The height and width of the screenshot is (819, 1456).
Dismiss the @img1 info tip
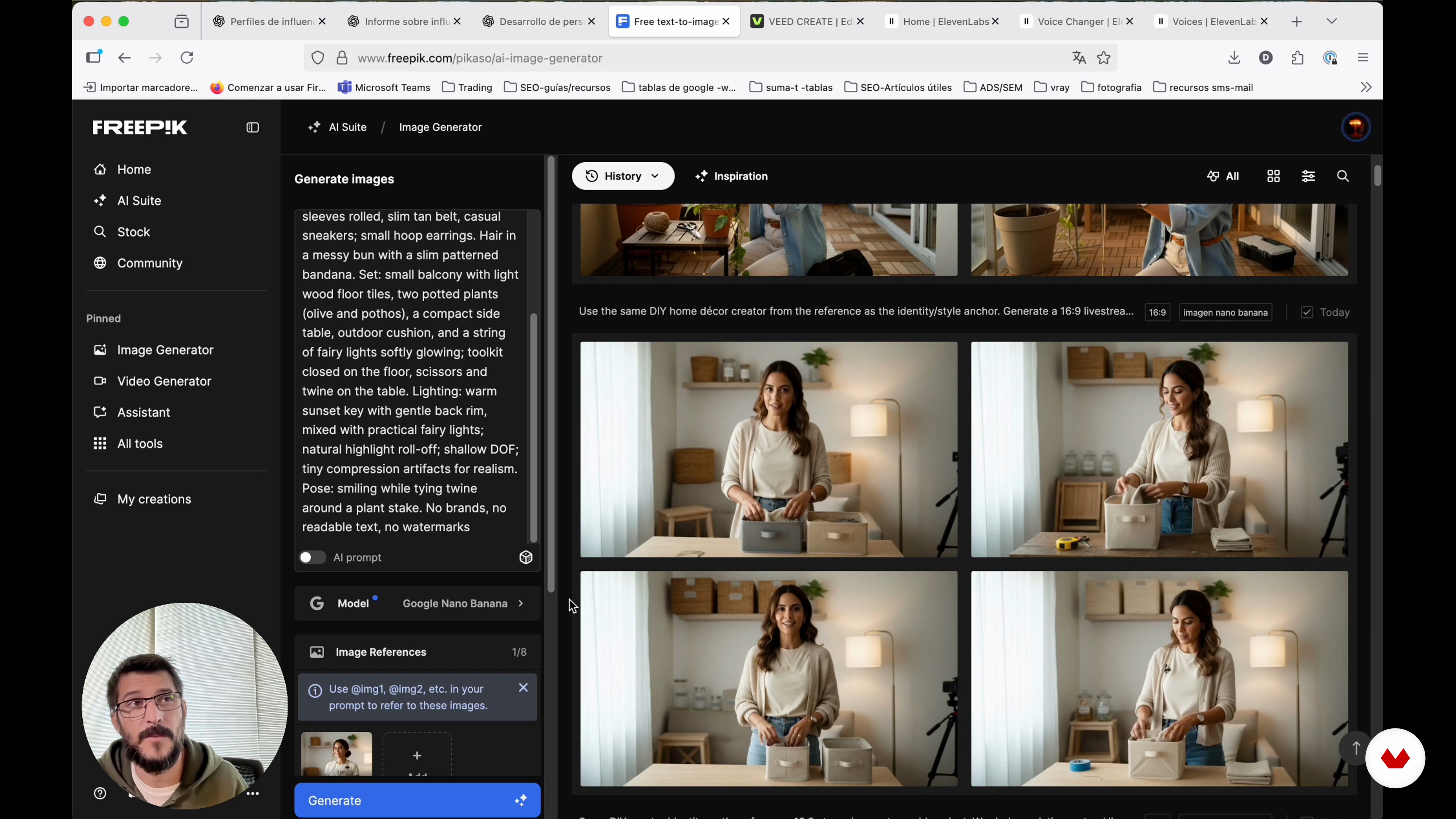point(523,688)
